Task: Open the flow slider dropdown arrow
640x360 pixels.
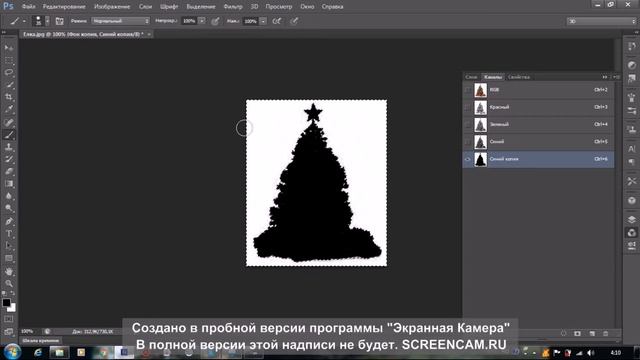Action: coord(263,21)
